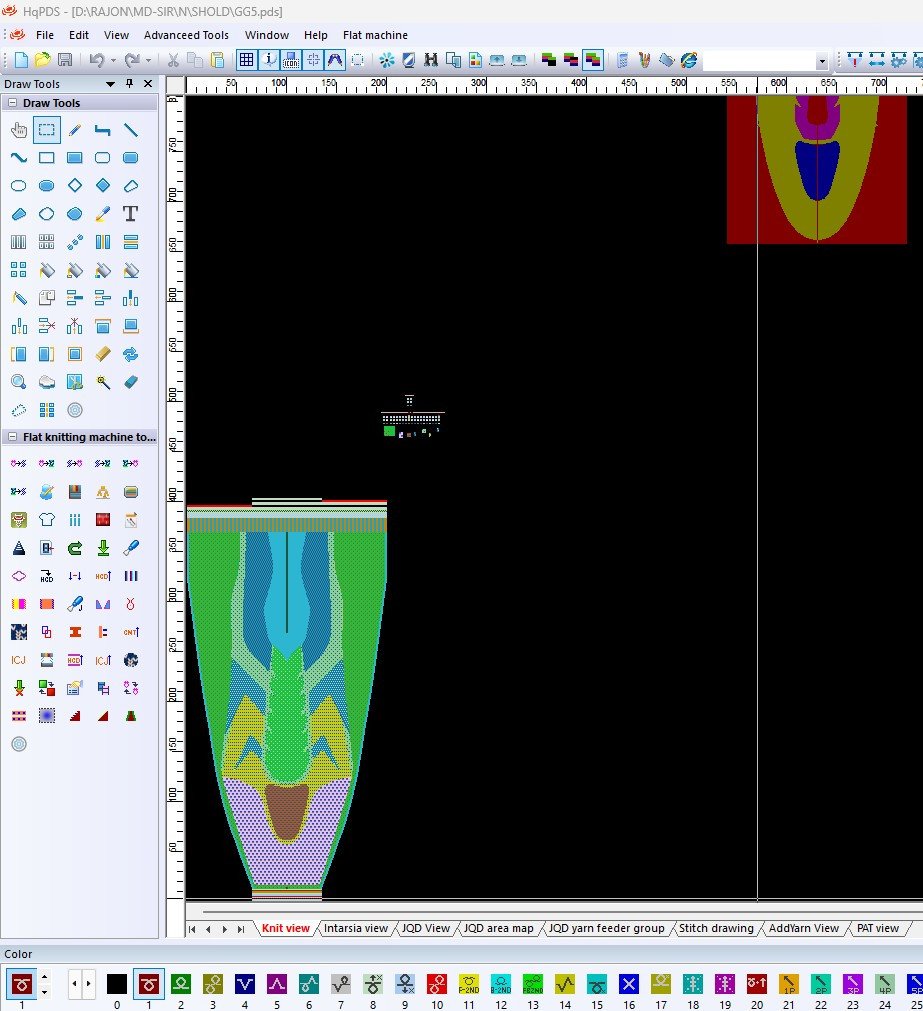The height and width of the screenshot is (1011, 923).
Task: Toggle the grid display button in toolbar
Action: click(246, 60)
